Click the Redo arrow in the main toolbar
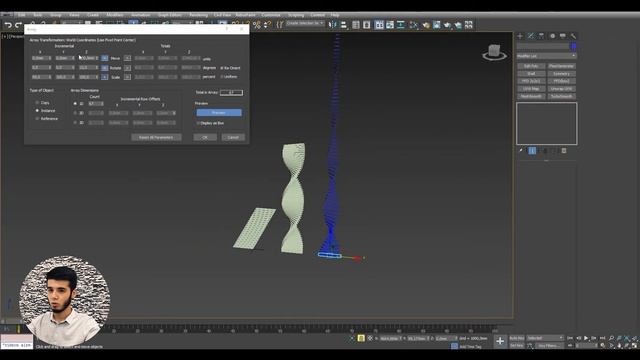640x360 pixels. click(x=18, y=25)
